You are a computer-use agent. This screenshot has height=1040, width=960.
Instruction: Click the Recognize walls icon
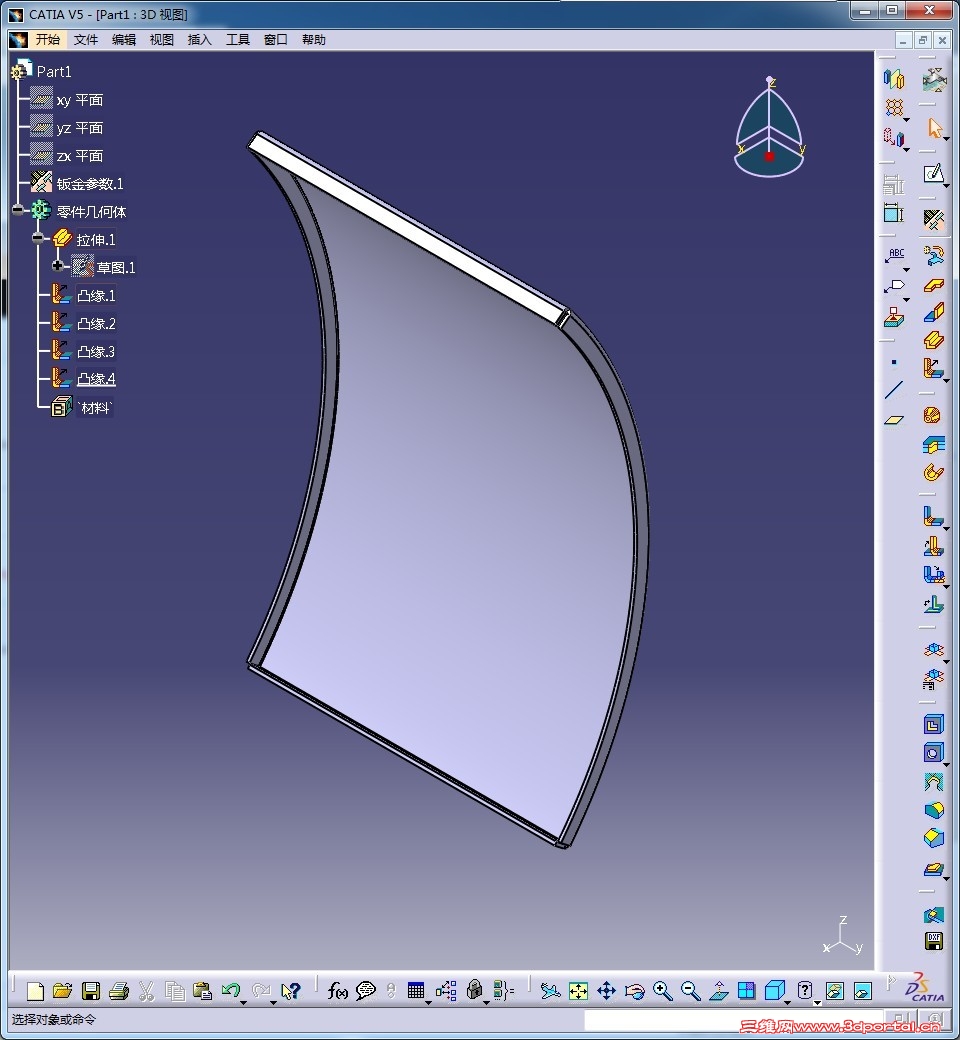(933, 255)
